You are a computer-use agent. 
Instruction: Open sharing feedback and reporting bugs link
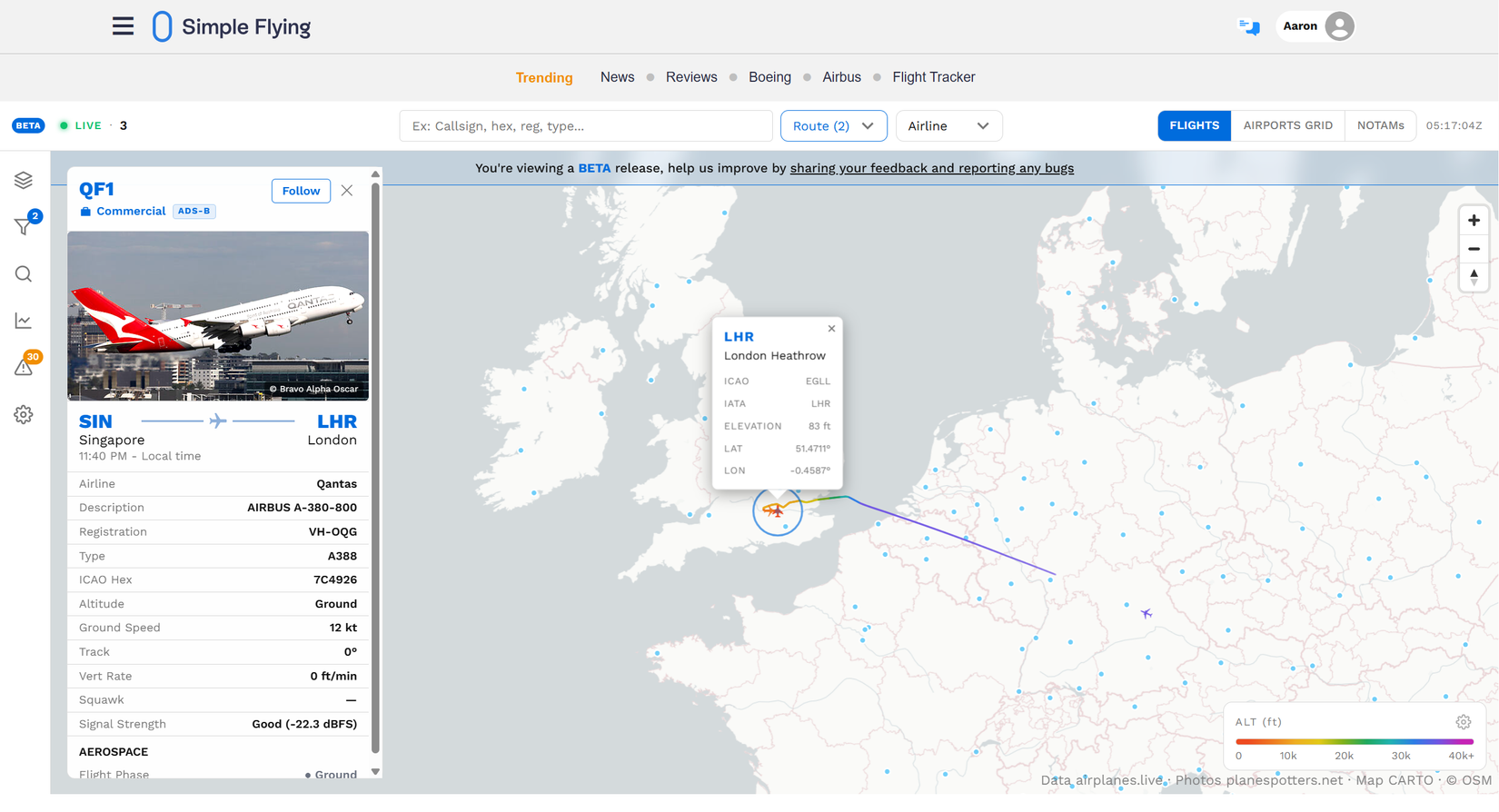pyautogui.click(x=931, y=168)
